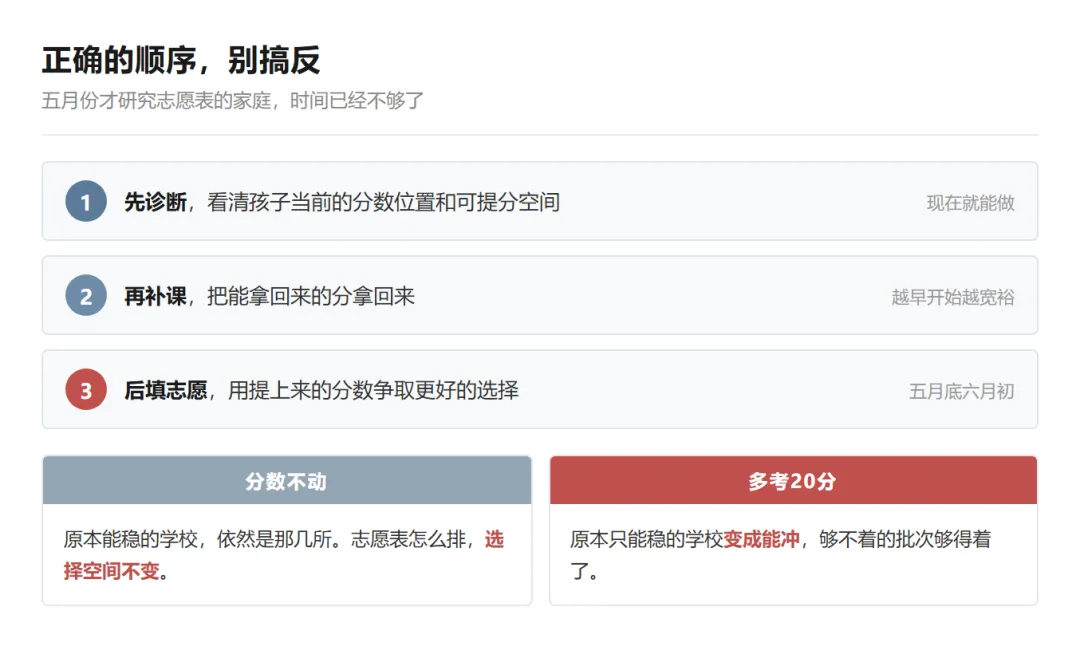This screenshot has height=670, width=1080.
Task: Select the bold text 再补课
Action: tap(155, 297)
